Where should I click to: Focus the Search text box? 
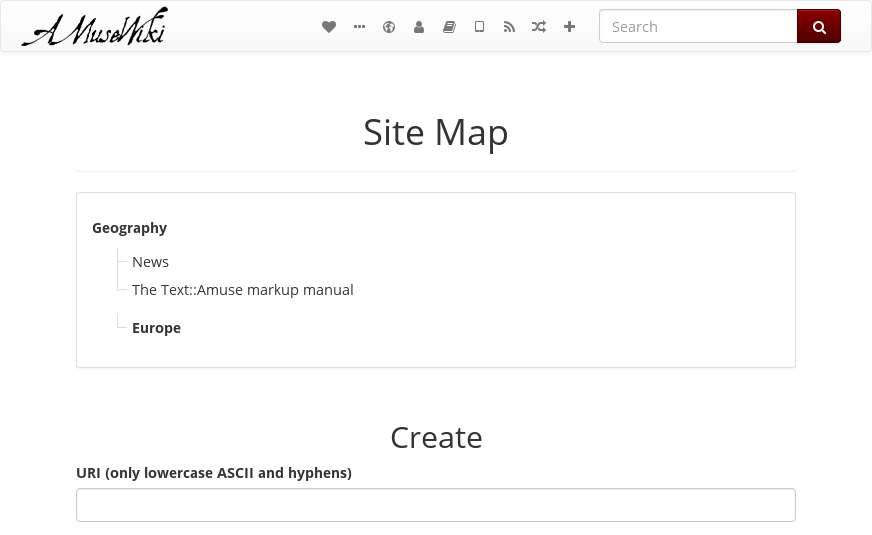[x=698, y=26]
